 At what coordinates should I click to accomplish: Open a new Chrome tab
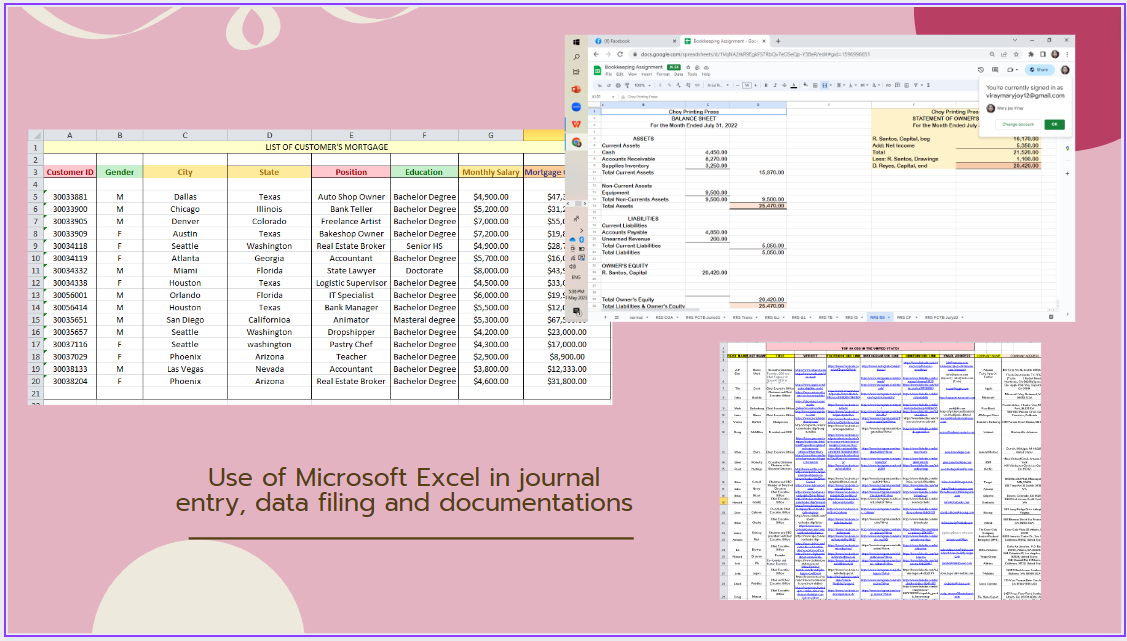click(x=778, y=41)
